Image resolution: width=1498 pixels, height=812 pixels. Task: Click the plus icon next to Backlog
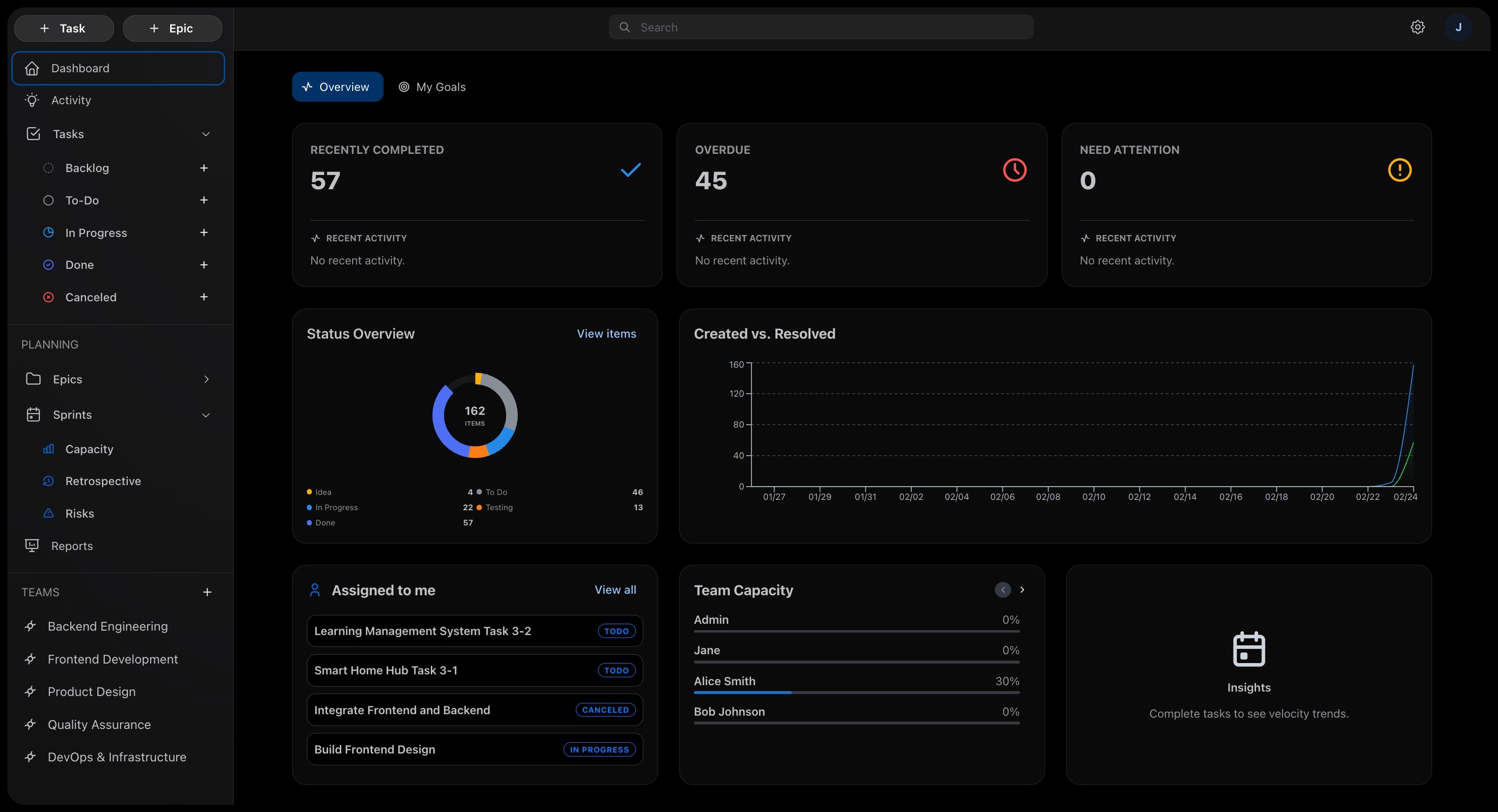(204, 168)
